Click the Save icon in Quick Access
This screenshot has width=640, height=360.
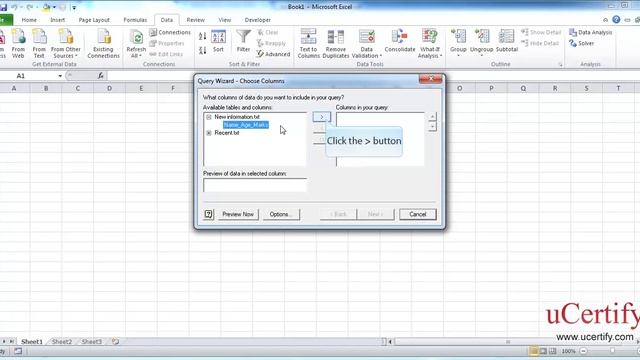tap(3, 7)
